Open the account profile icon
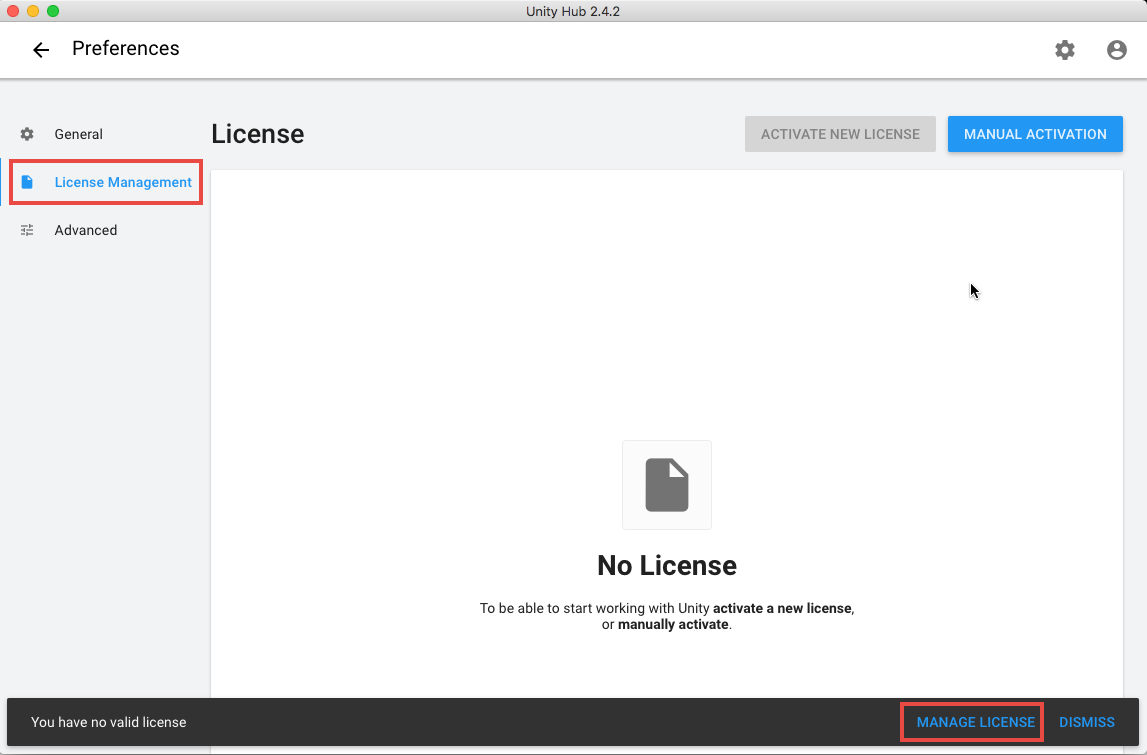Screen dimensions: 1147x755 (x=1116, y=50)
